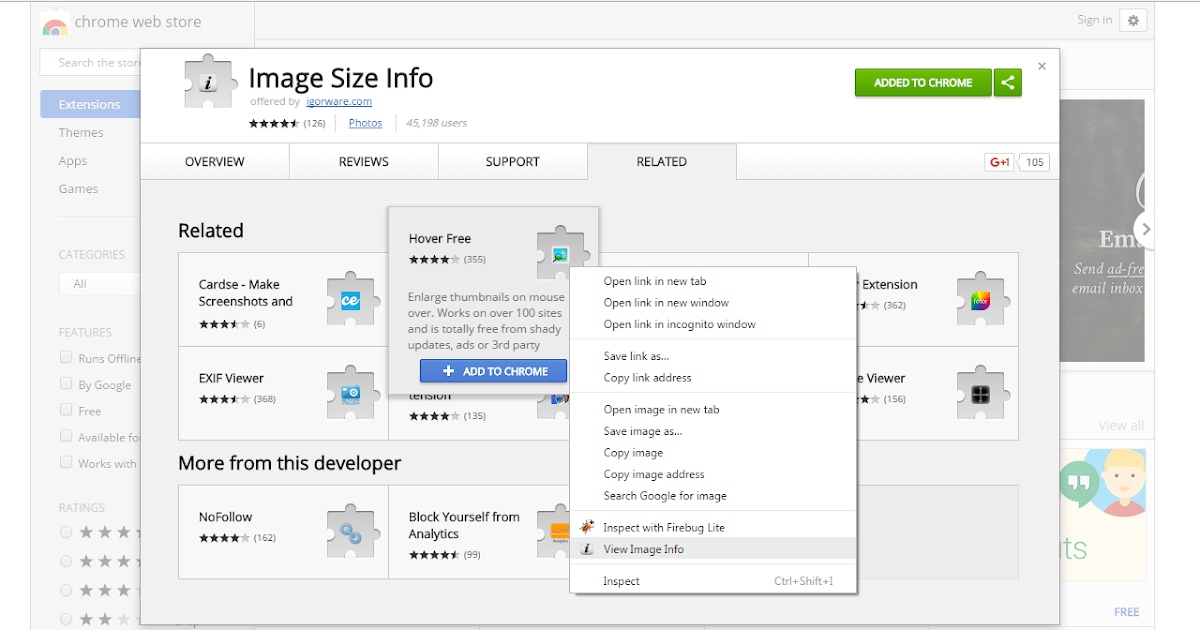Click the EXIF Viewer extension icon
The image size is (1200, 630).
pyautogui.click(x=351, y=392)
